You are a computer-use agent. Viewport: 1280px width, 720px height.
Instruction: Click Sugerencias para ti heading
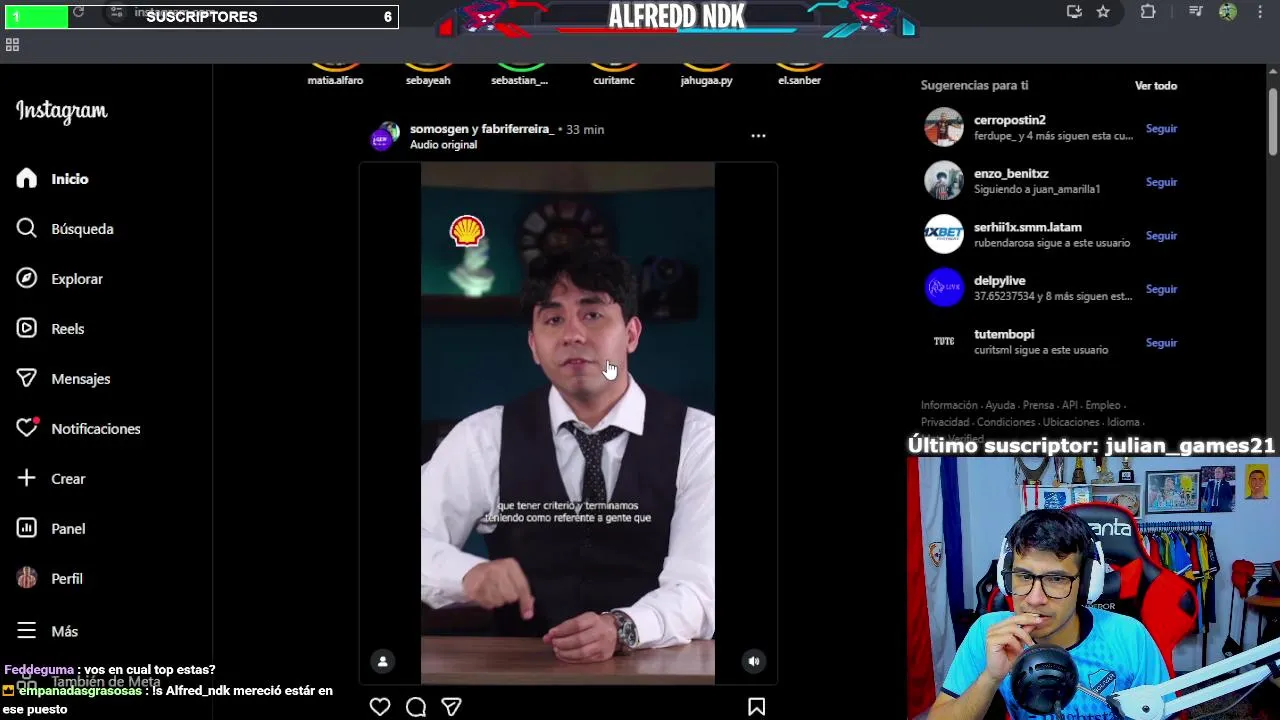[x=974, y=86]
